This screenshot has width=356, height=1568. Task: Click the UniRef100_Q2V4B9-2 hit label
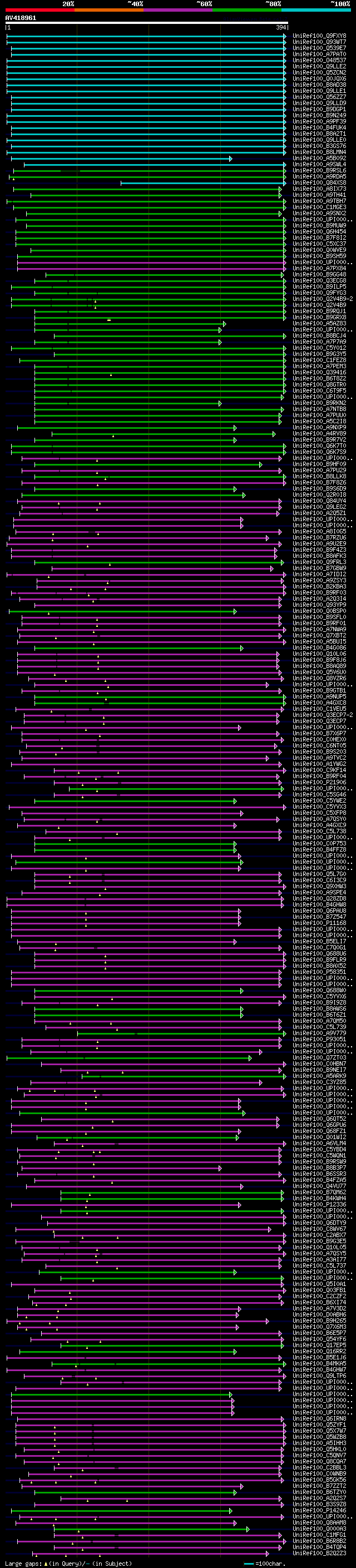click(323, 299)
